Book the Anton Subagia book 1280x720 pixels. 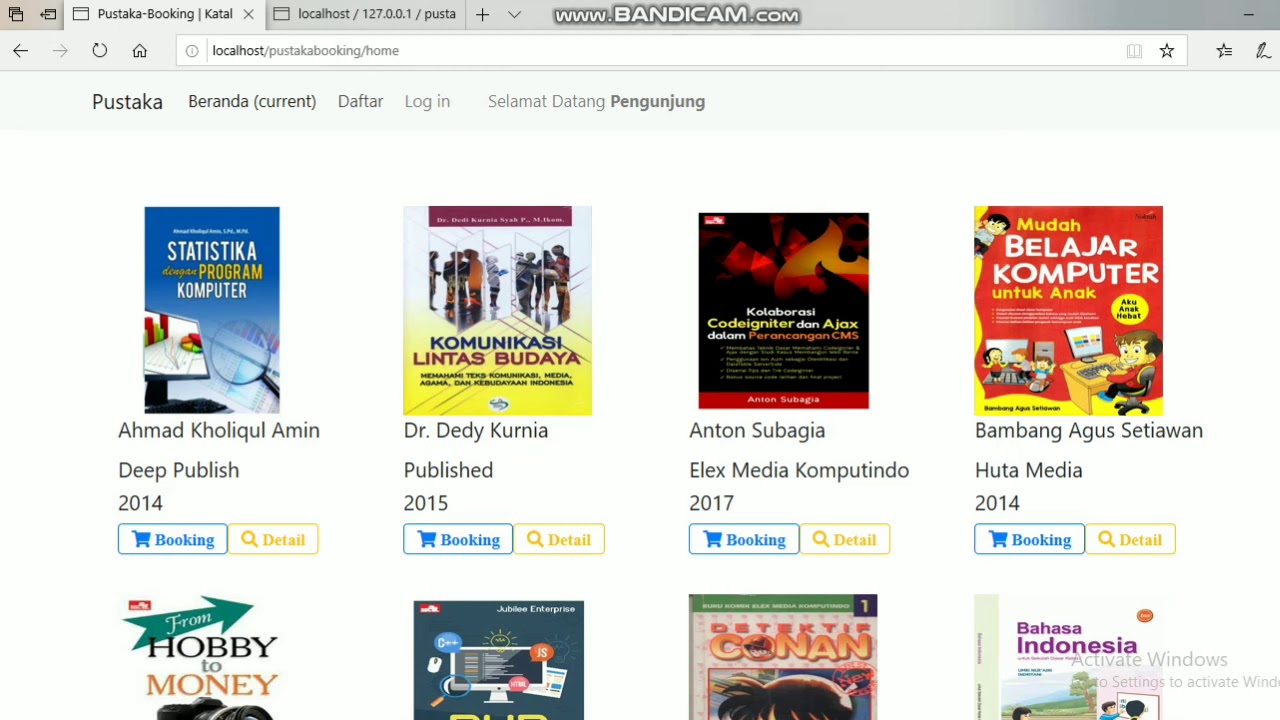[x=744, y=539]
